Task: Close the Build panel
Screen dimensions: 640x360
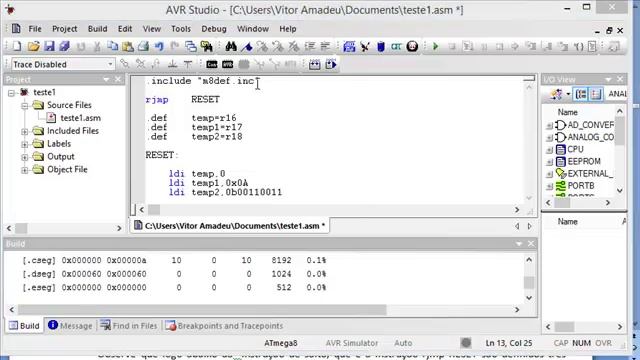Action: coord(531,244)
